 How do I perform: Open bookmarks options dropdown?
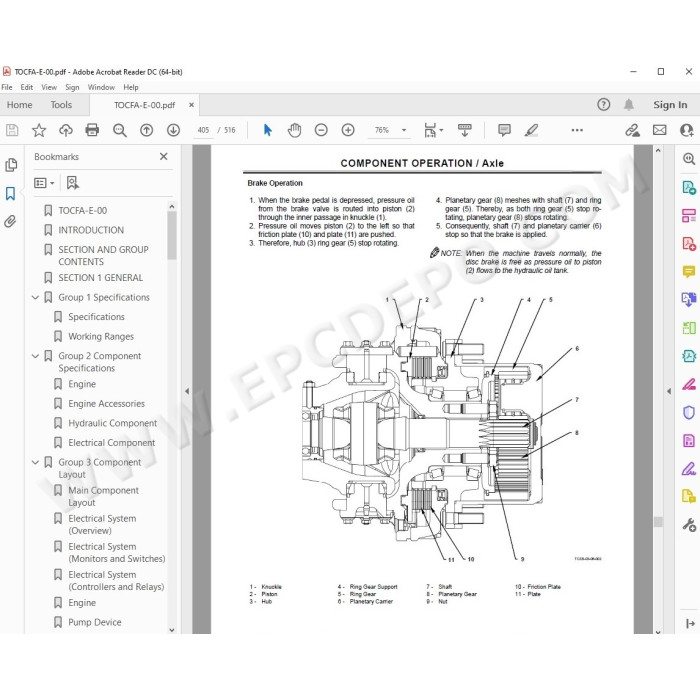coord(44,183)
